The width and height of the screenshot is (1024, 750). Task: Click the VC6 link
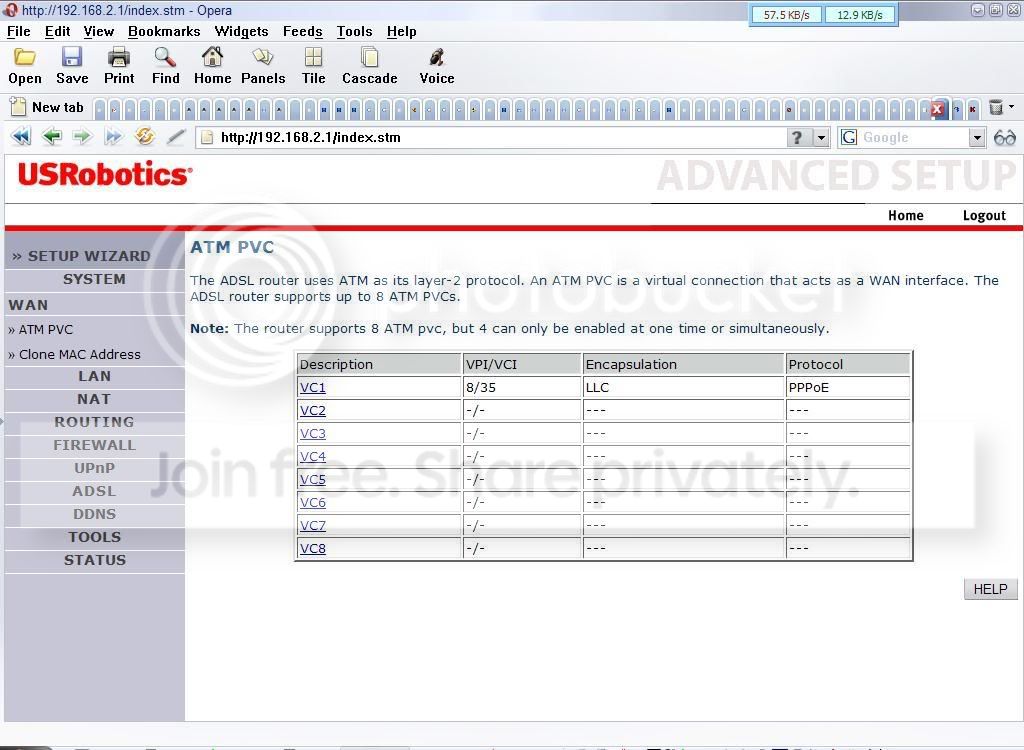(312, 502)
